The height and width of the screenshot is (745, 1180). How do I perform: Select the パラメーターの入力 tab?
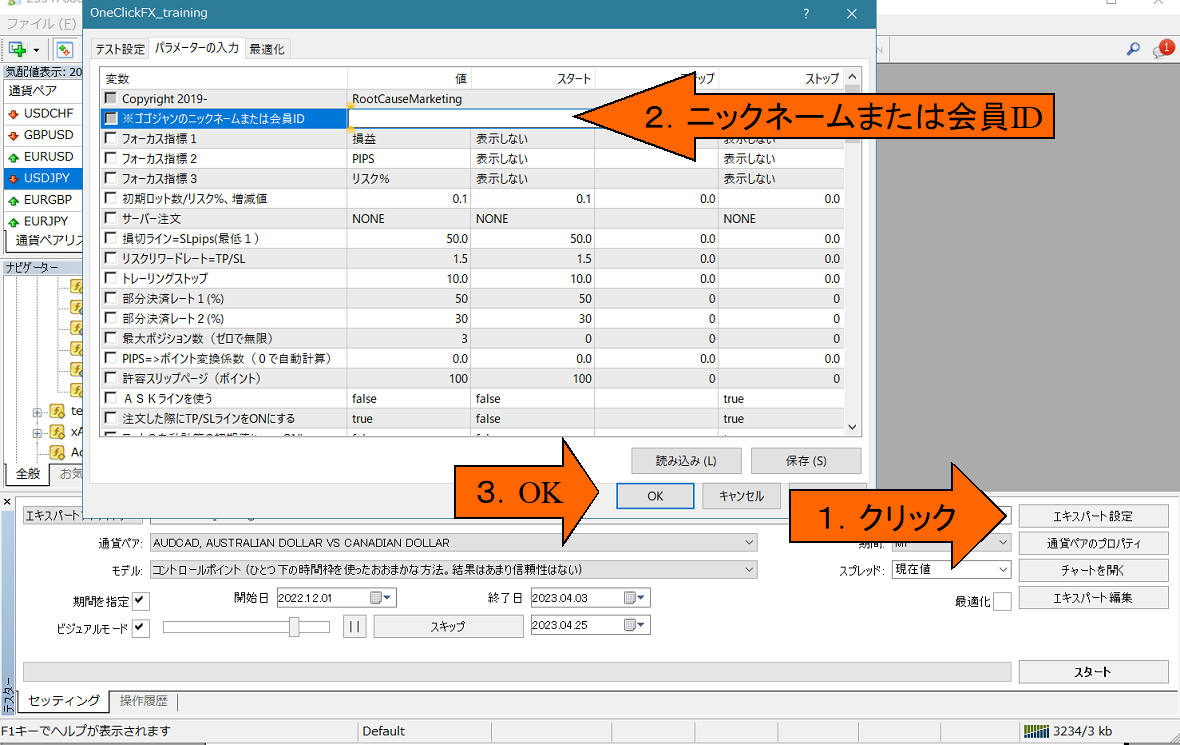196,47
